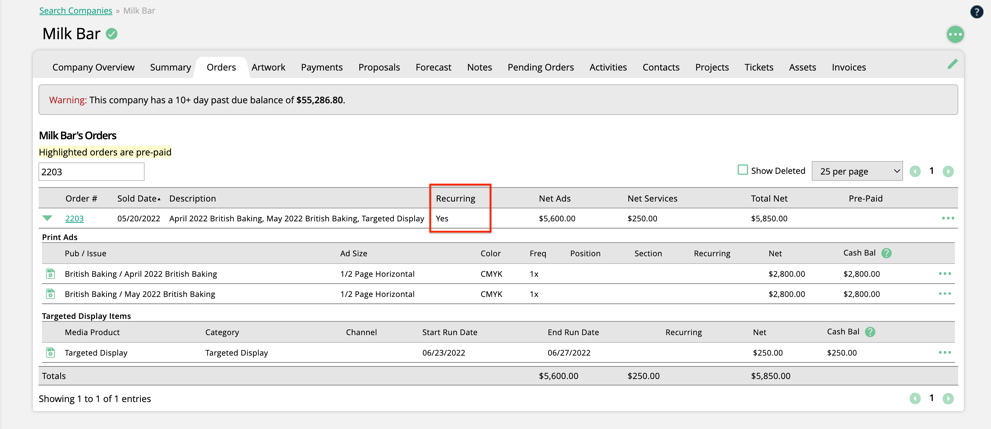
Task: Open document icon for Targeted Display row
Action: [x=50, y=353]
